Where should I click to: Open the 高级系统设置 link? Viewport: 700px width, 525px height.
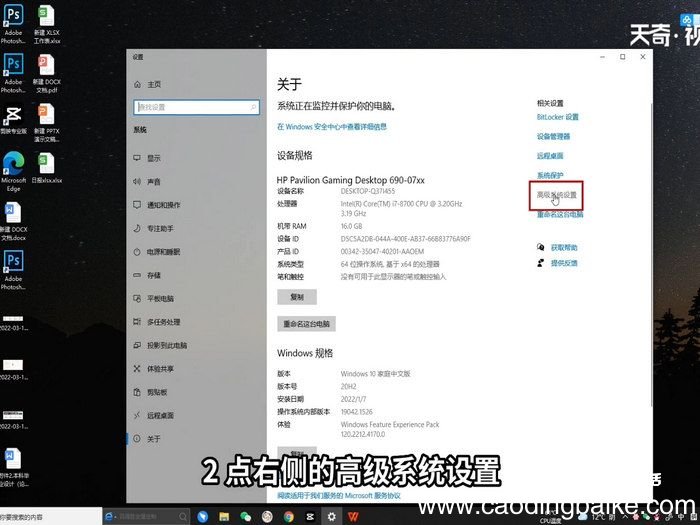[x=557, y=195]
